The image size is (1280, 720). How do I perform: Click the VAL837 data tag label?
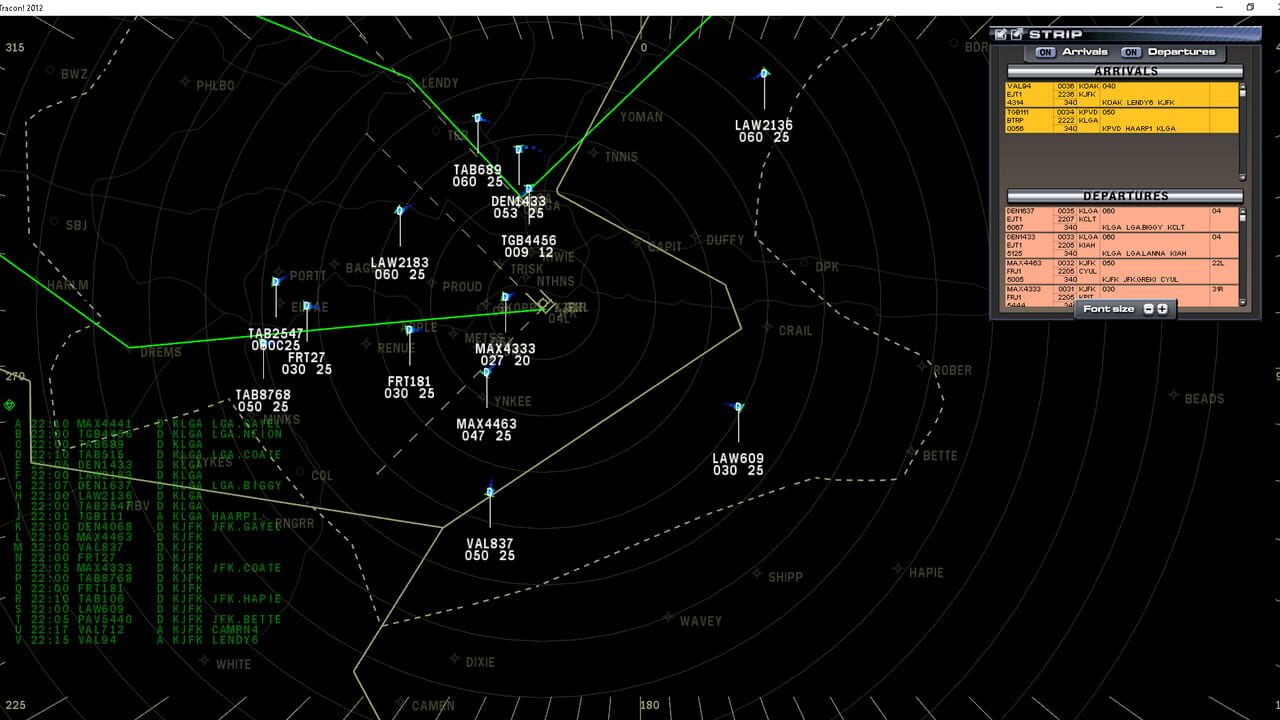490,550
